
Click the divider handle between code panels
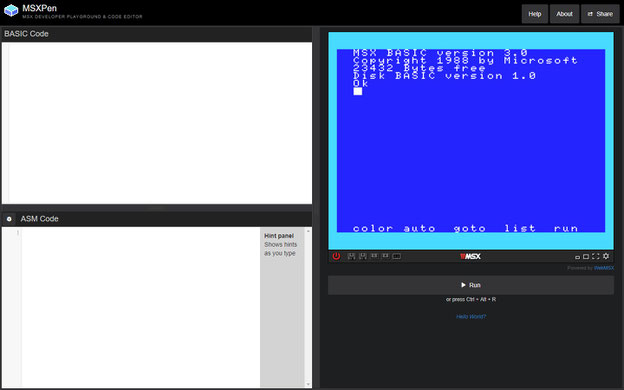157,208
